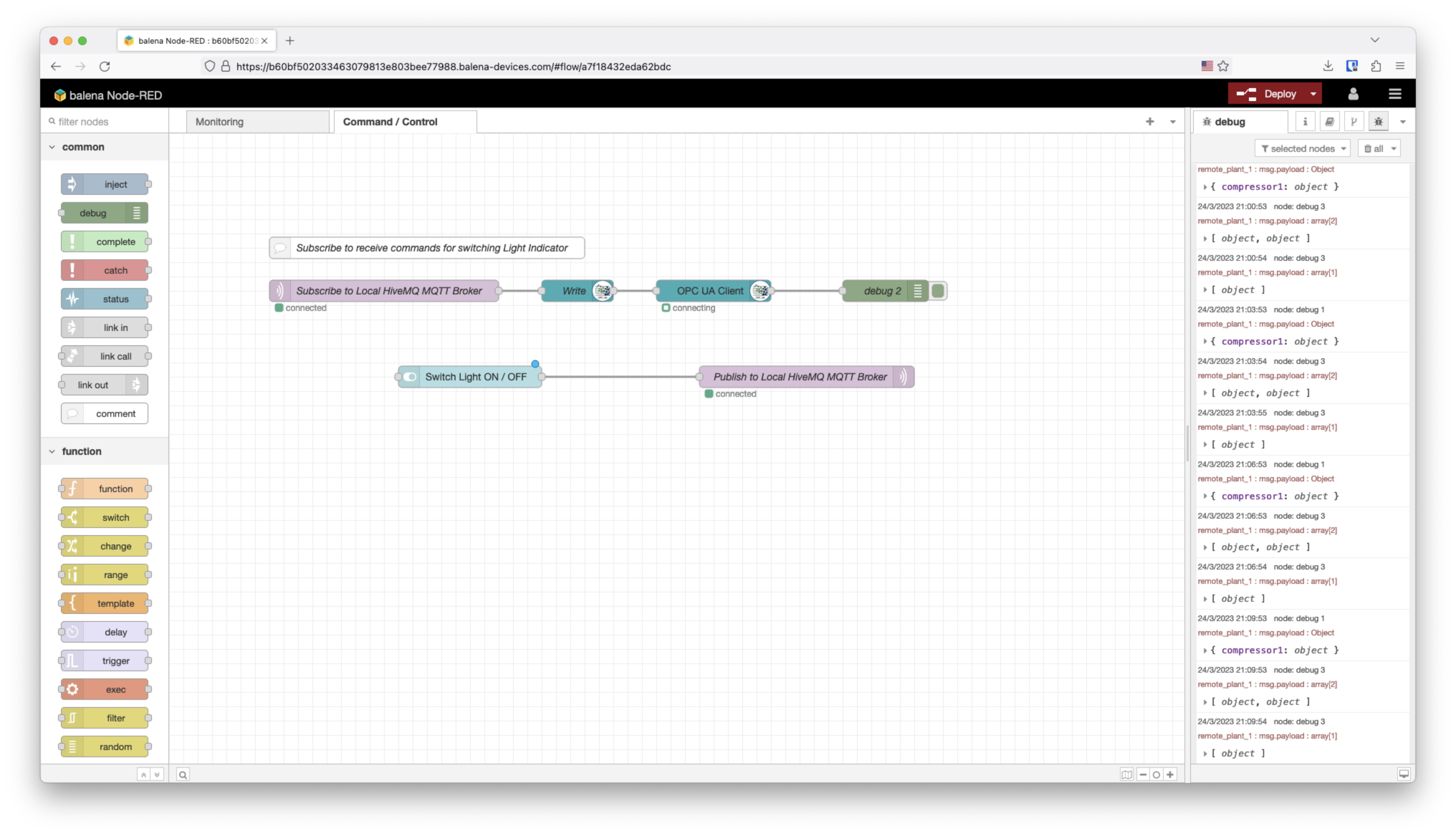Click the filter funnel on selected nodes
The width and height of the screenshot is (1456, 836).
click(1266, 148)
